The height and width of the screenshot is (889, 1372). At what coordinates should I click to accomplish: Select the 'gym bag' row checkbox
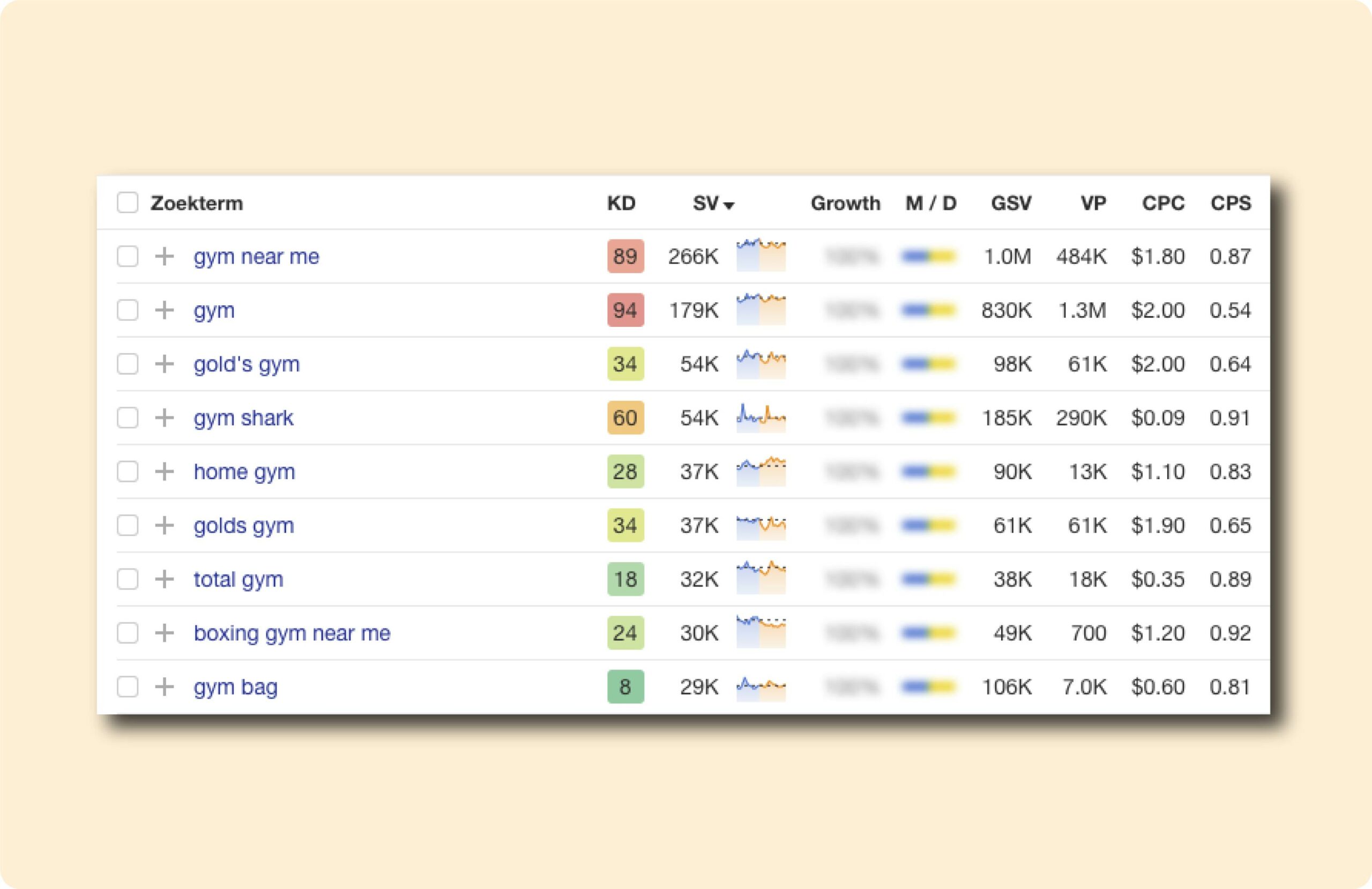128,686
